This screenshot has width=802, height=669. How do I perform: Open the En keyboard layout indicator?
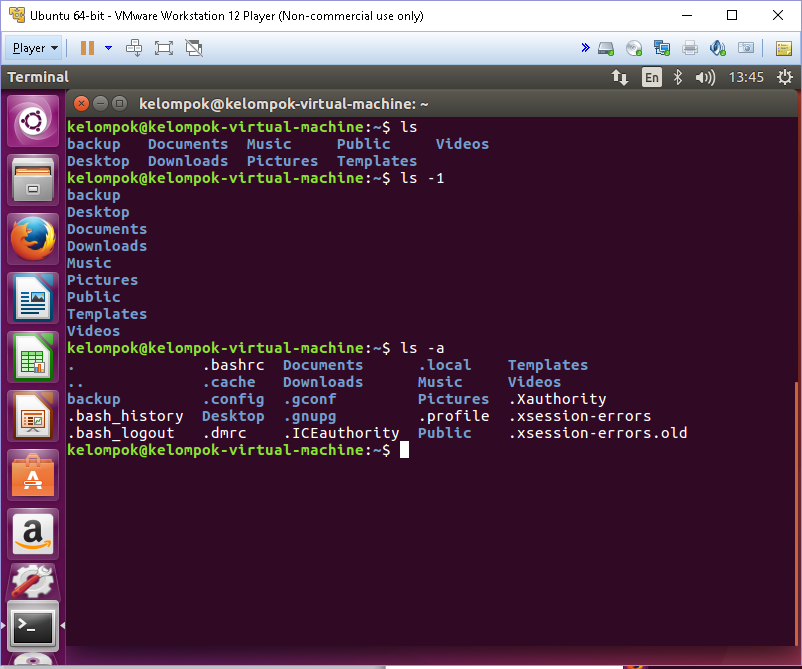click(652, 77)
